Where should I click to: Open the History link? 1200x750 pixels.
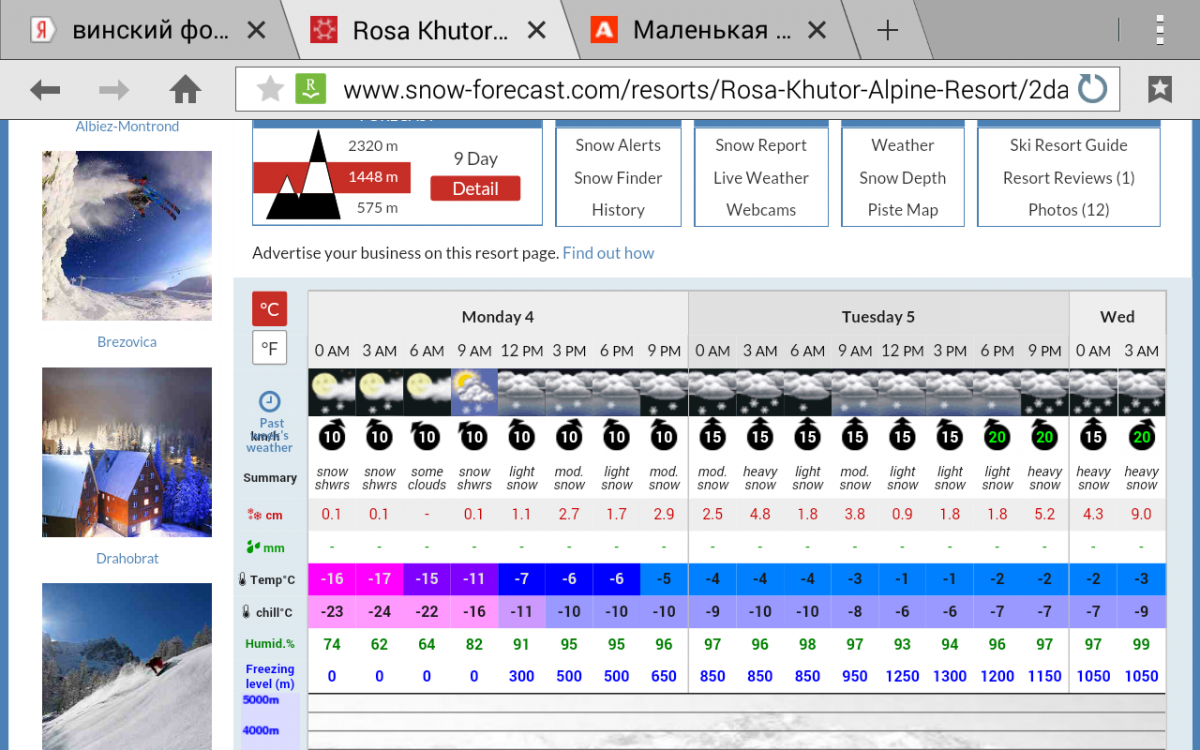point(618,210)
